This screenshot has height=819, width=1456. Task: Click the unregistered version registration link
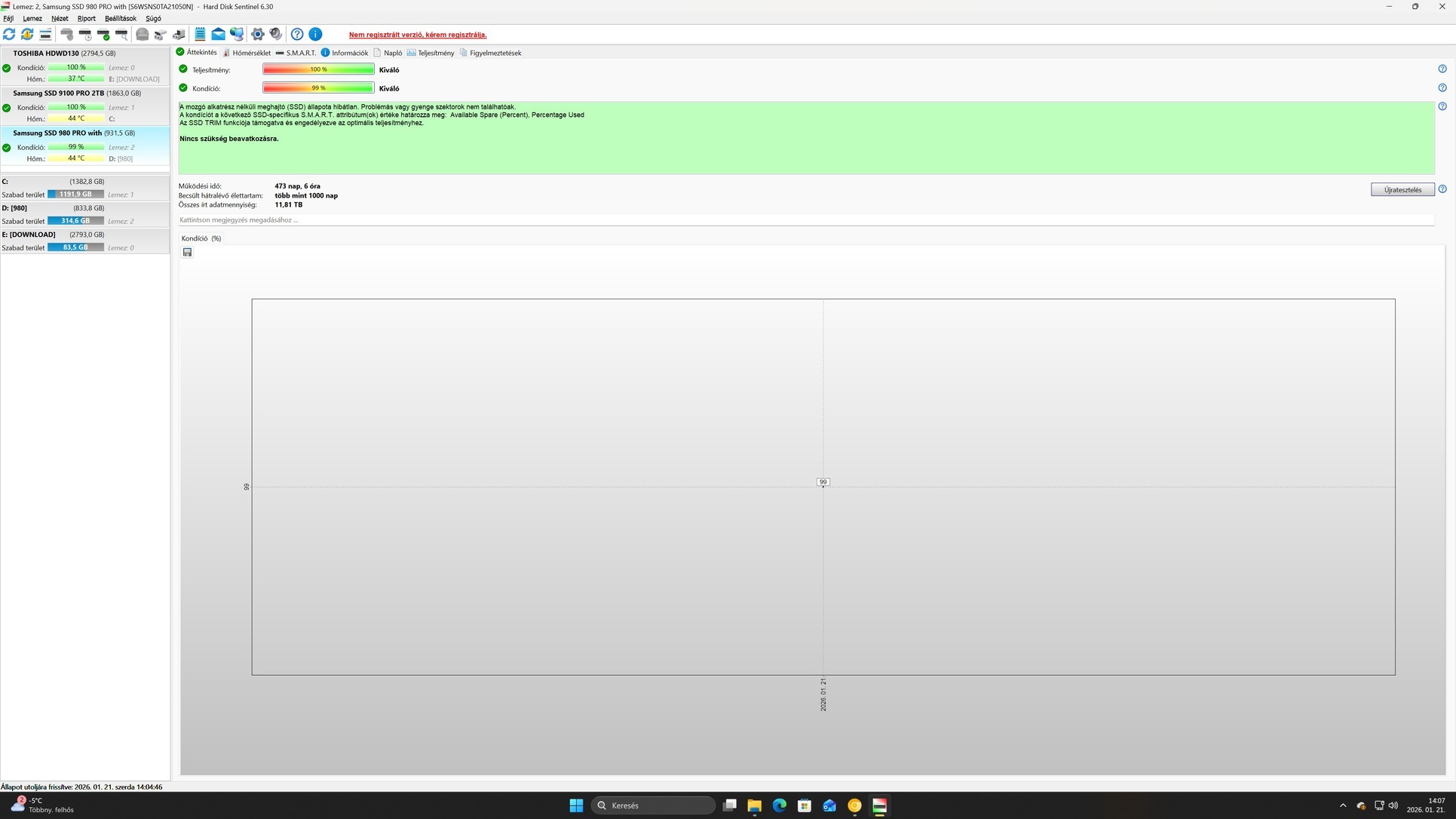coord(418,35)
